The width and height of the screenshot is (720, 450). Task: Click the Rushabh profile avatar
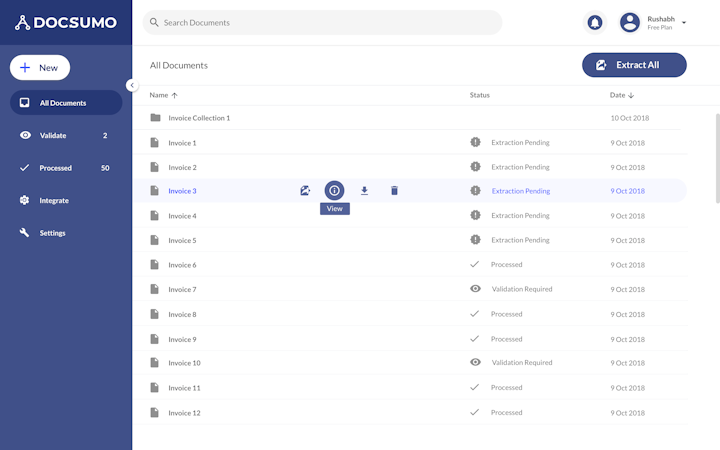coord(630,22)
